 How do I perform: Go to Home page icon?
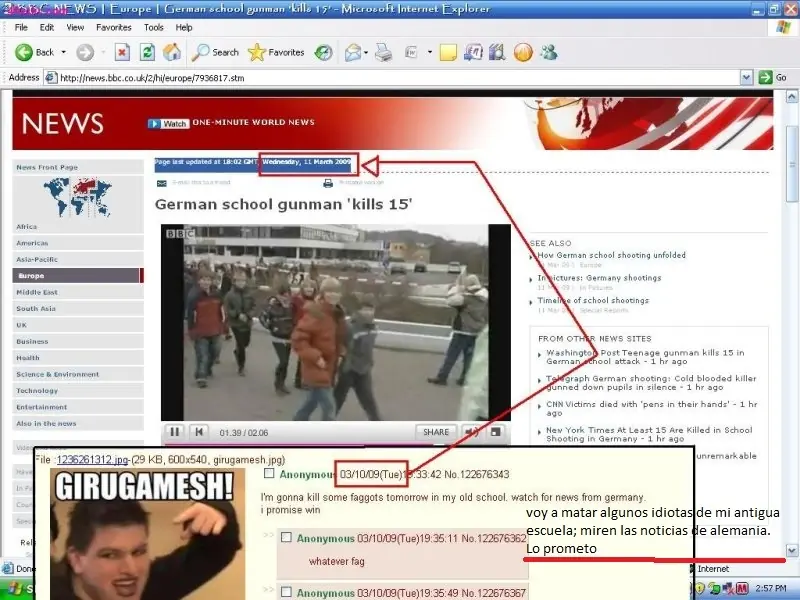coord(172,52)
